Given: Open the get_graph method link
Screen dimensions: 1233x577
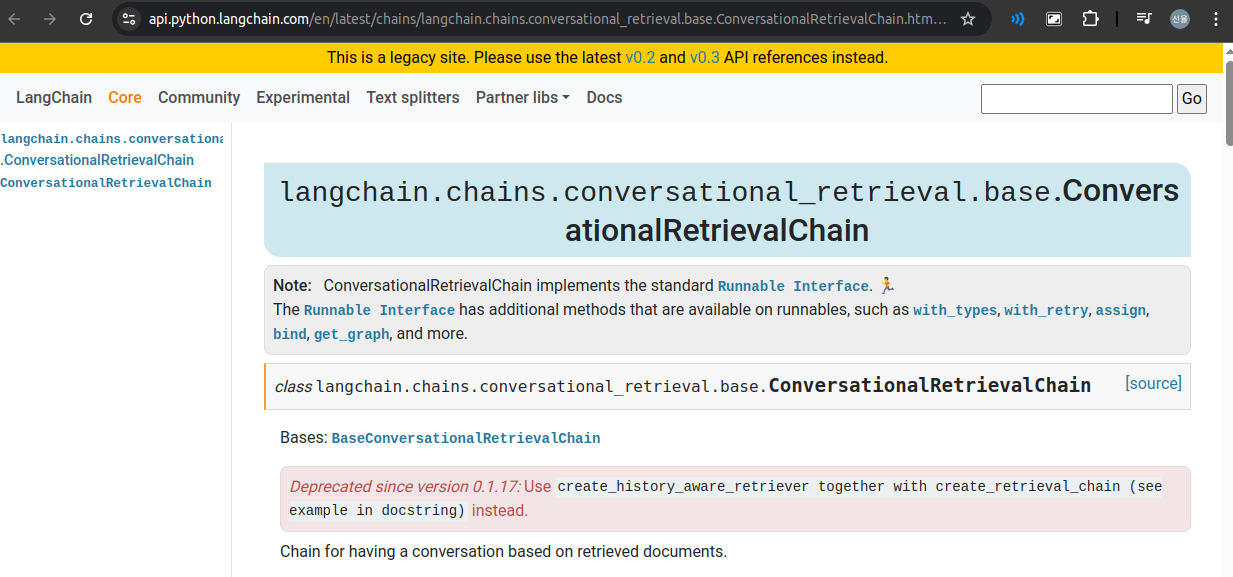Looking at the screenshot, I should (351, 334).
